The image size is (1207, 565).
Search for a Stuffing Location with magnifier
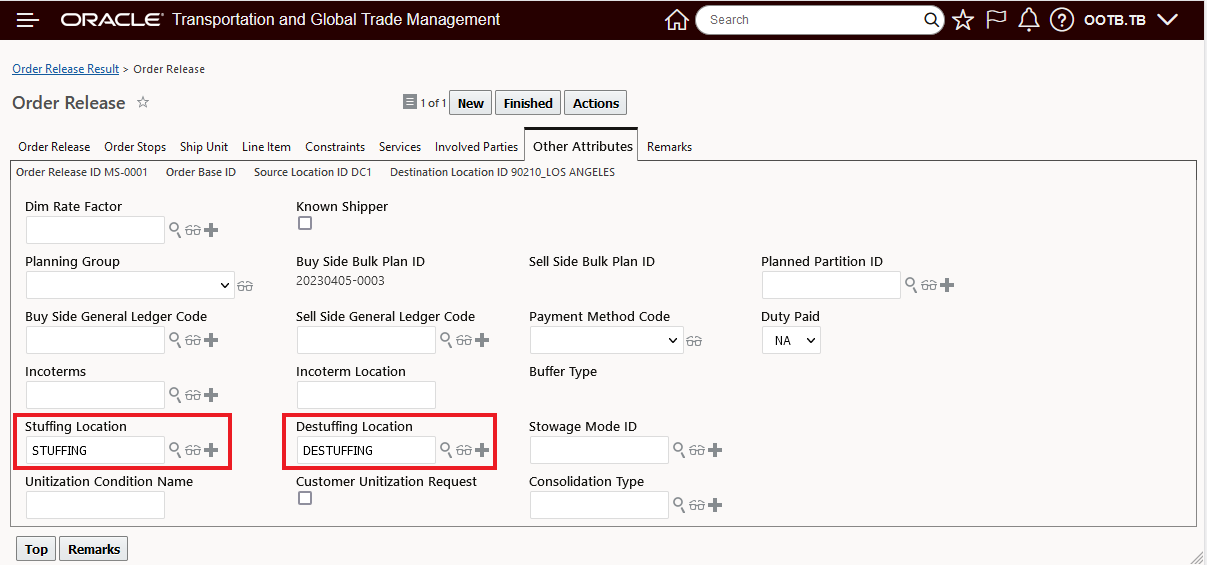(x=175, y=450)
